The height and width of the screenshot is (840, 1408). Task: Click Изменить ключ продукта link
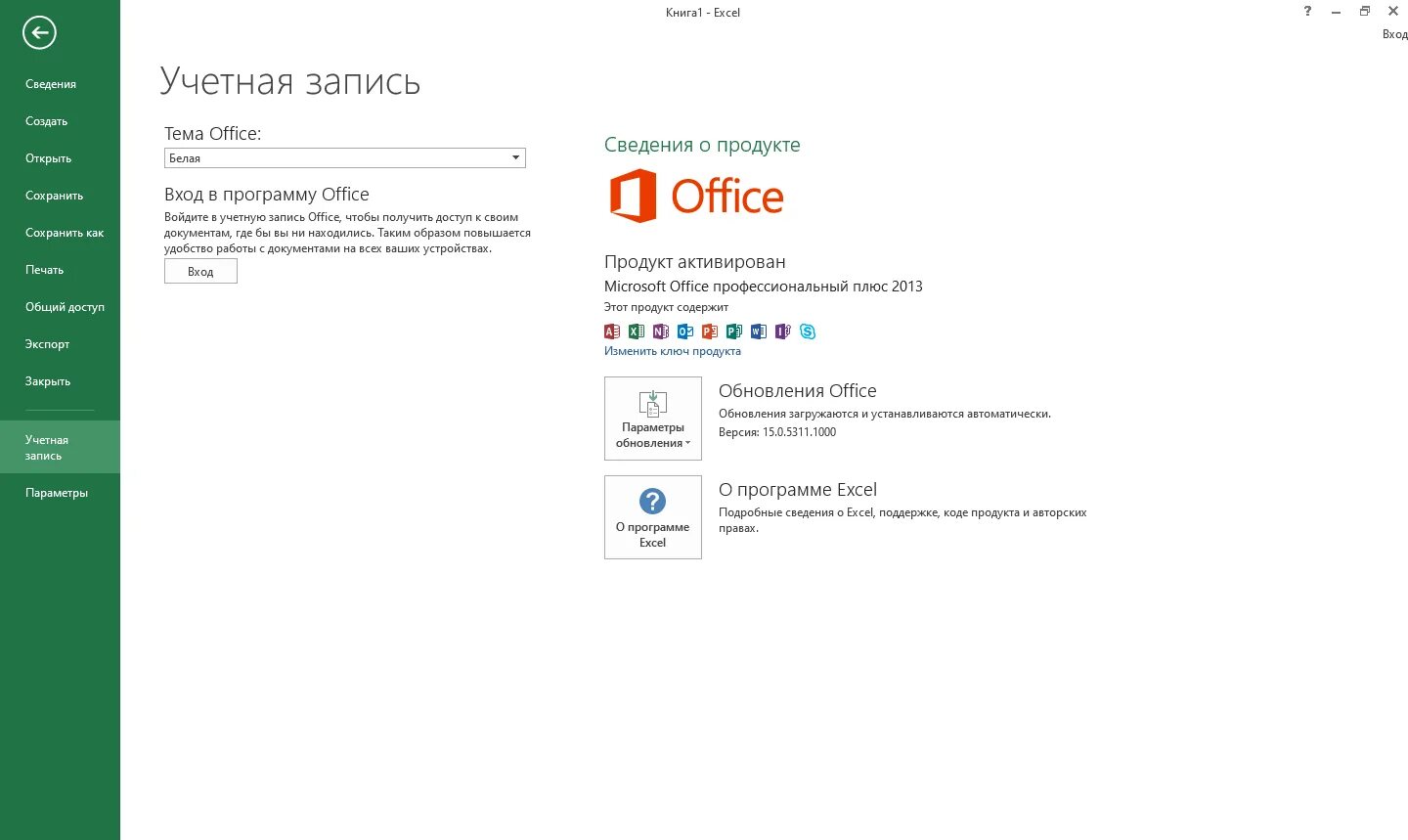click(x=673, y=351)
